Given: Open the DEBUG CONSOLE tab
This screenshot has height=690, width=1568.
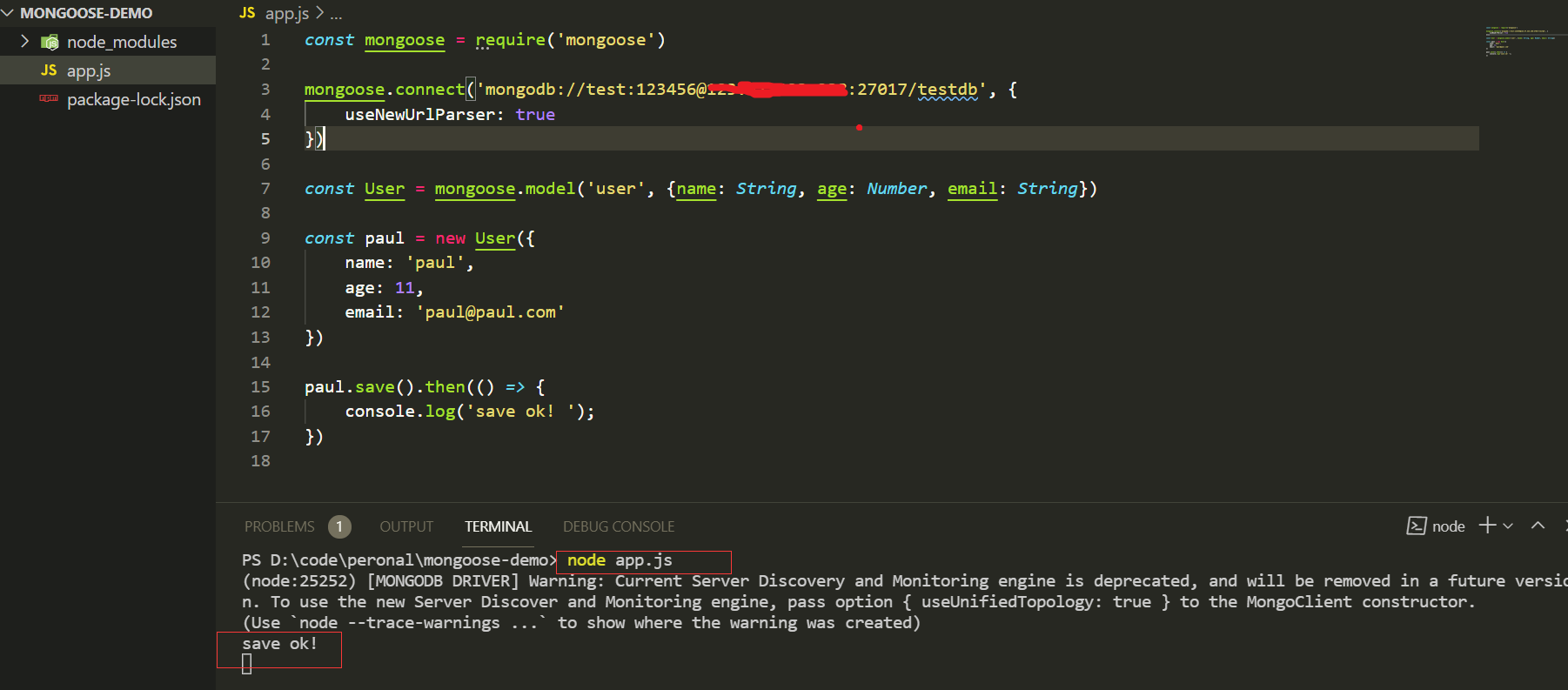Looking at the screenshot, I should [x=618, y=526].
